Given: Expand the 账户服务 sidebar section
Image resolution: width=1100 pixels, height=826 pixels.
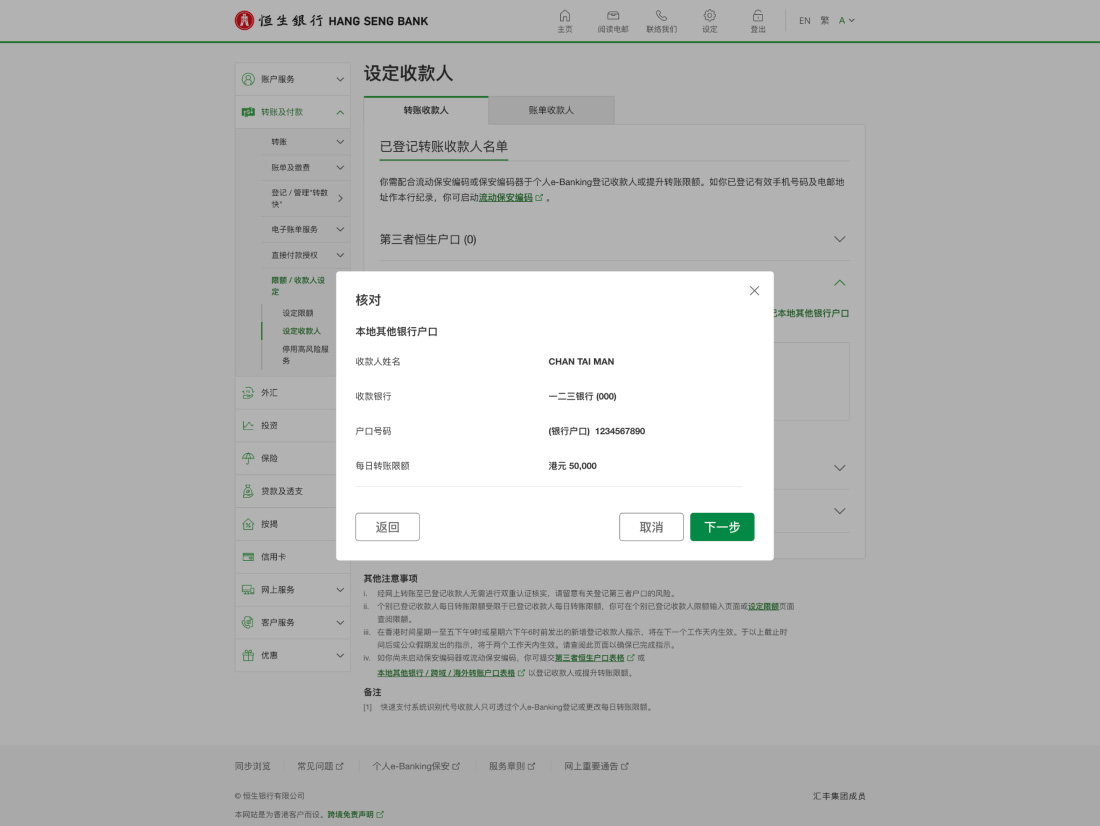Looking at the screenshot, I should [x=340, y=79].
